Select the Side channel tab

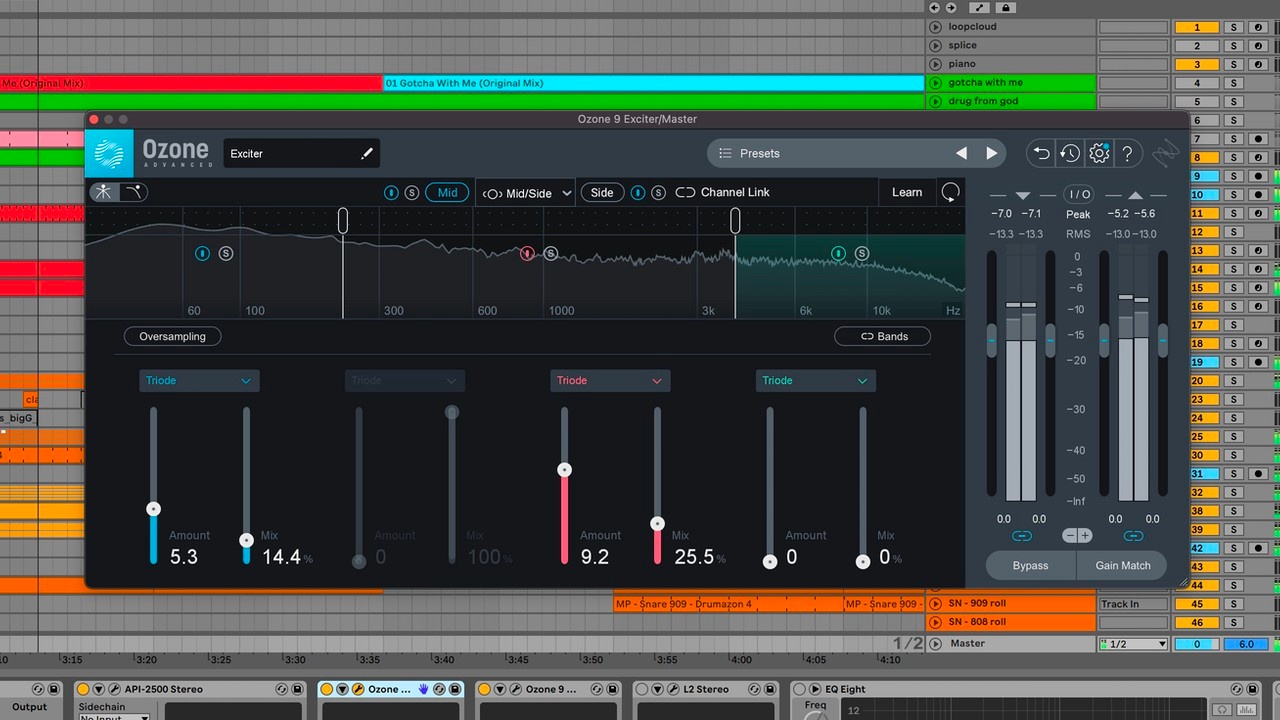[x=602, y=192]
